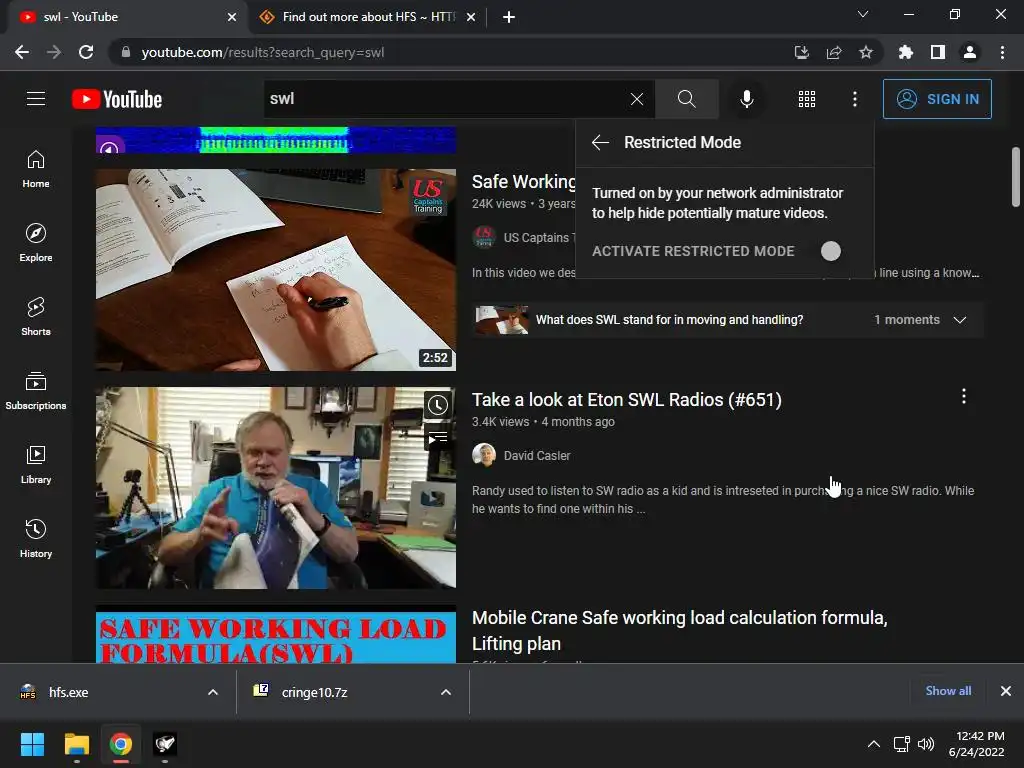Open David Casler channel name
This screenshot has height=768, width=1024.
click(x=537, y=456)
